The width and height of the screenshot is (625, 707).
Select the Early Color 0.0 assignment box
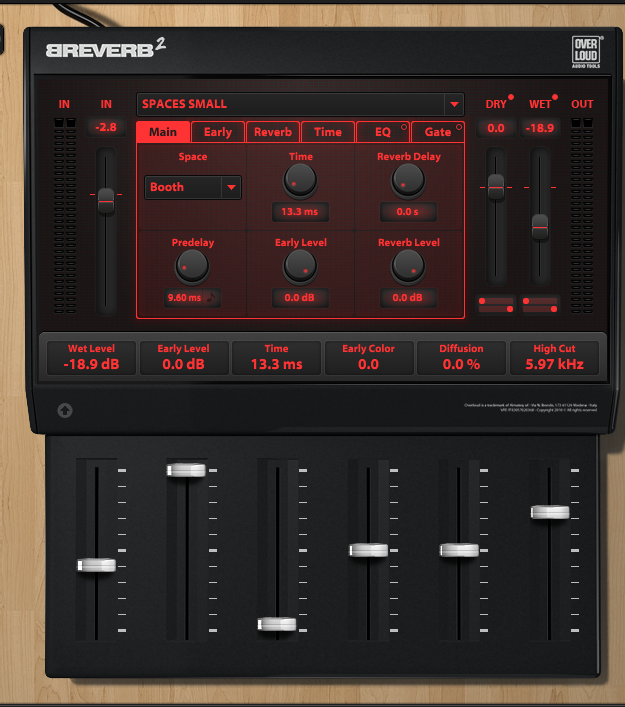368,358
